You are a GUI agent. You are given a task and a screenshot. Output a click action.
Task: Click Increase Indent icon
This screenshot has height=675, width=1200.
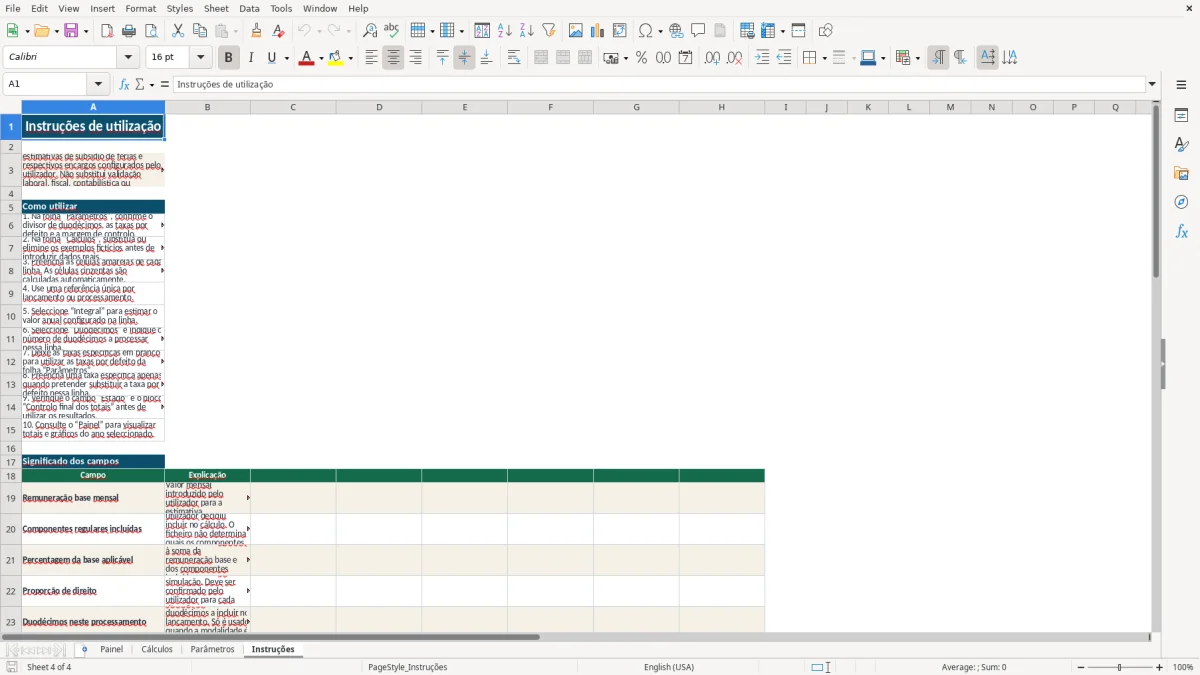tap(762, 58)
